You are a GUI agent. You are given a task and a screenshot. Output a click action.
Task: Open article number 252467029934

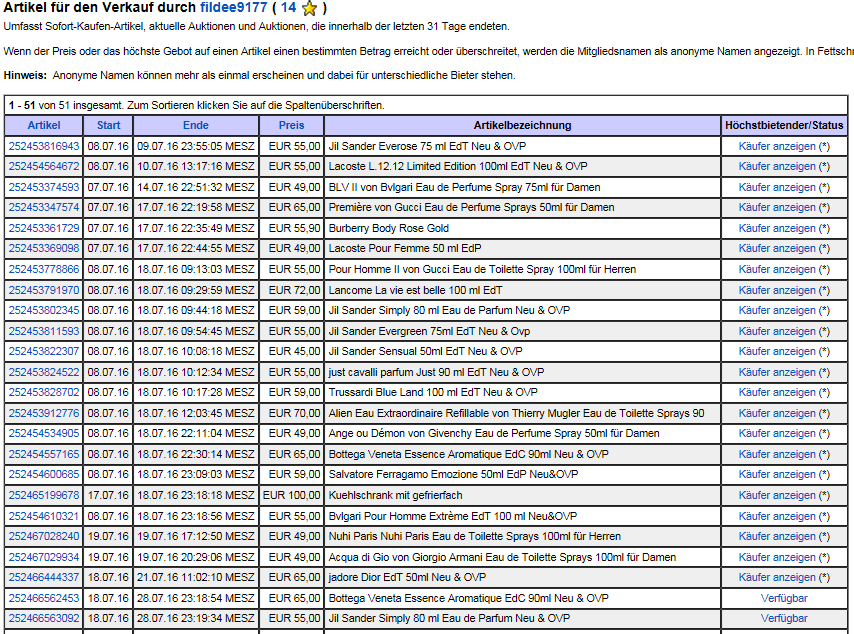(x=44, y=557)
